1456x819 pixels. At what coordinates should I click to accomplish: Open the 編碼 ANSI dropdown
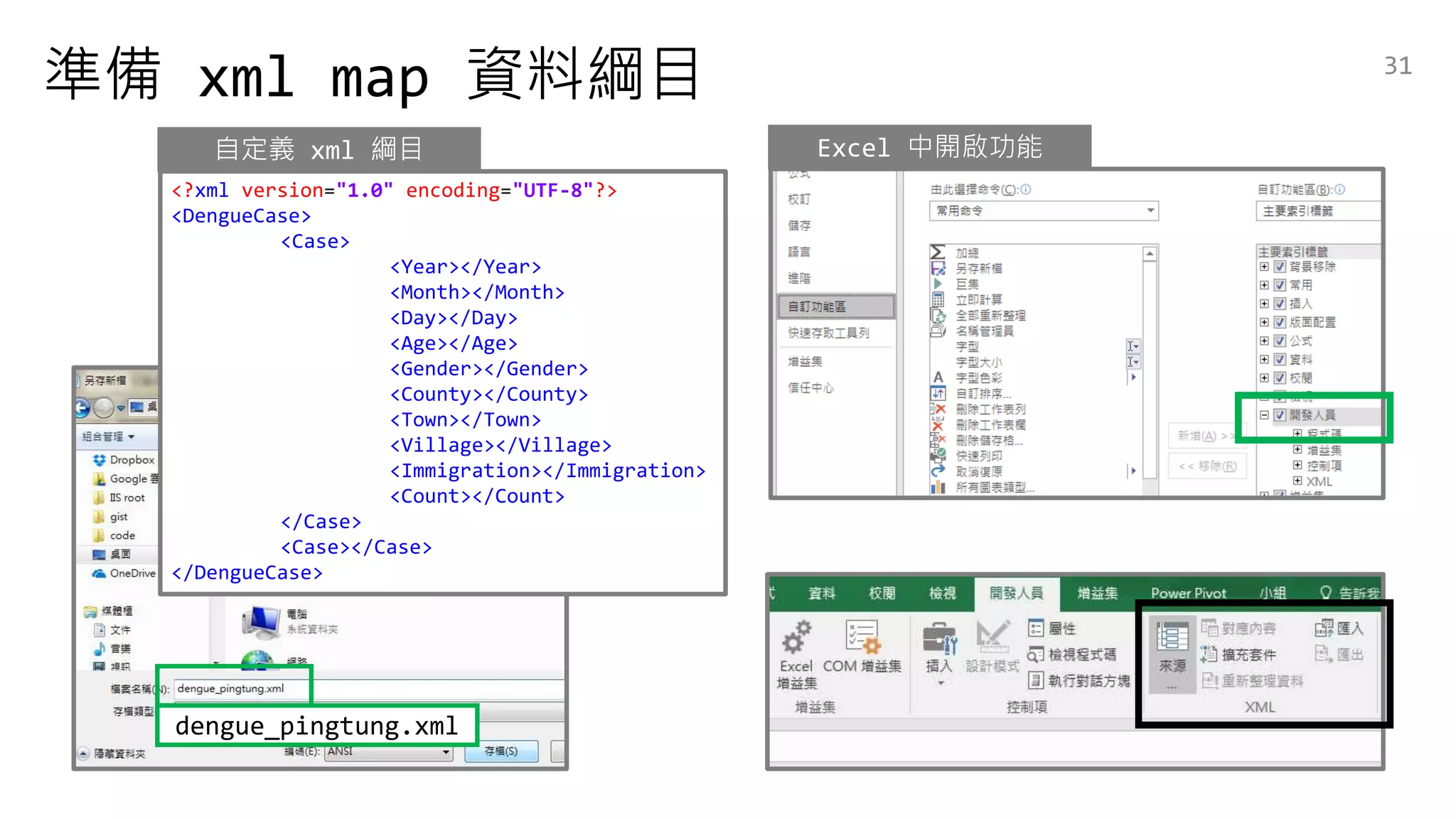[x=388, y=751]
